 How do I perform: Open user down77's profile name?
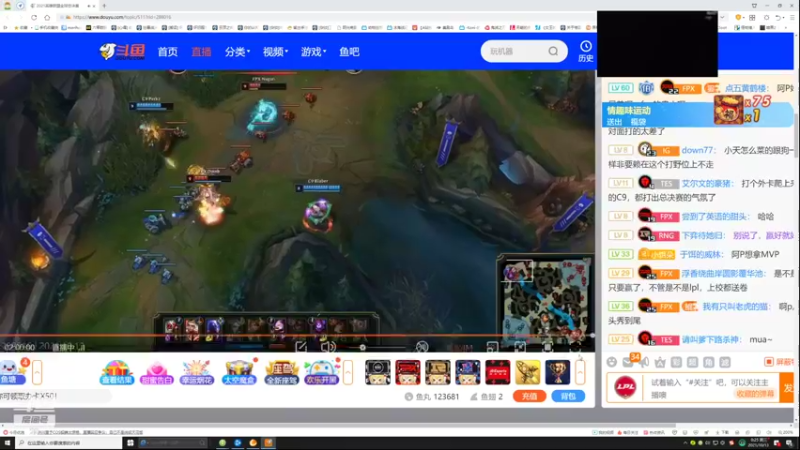[x=698, y=151]
